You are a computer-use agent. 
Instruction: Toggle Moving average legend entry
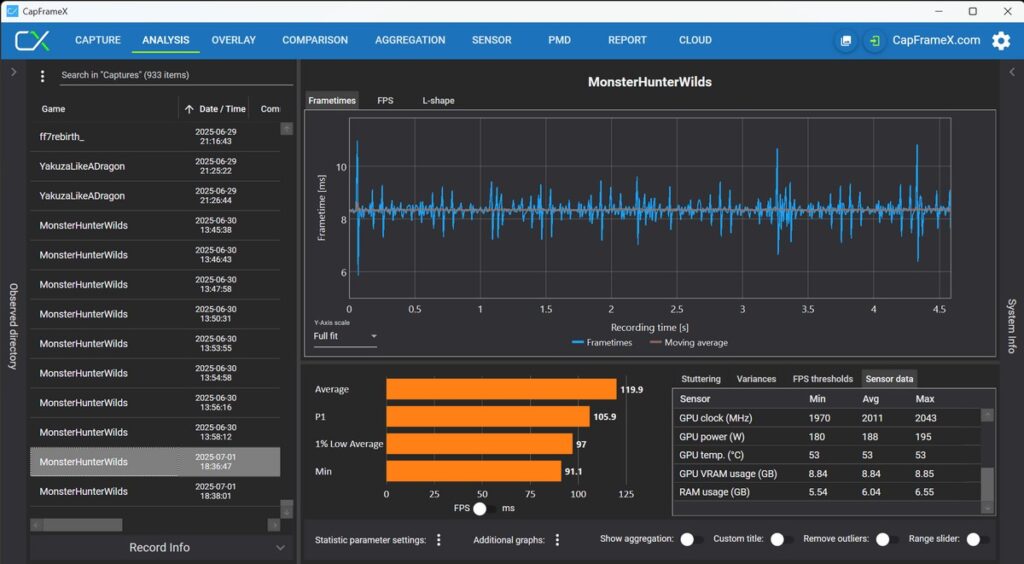pyautogui.click(x=689, y=343)
